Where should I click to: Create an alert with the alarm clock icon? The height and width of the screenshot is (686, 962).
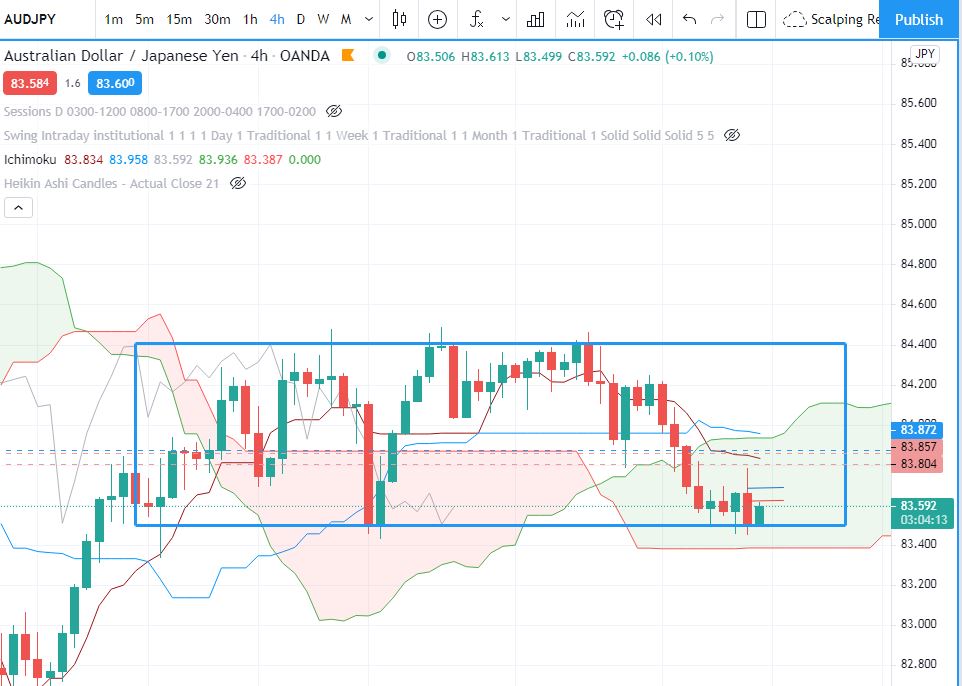pos(614,20)
